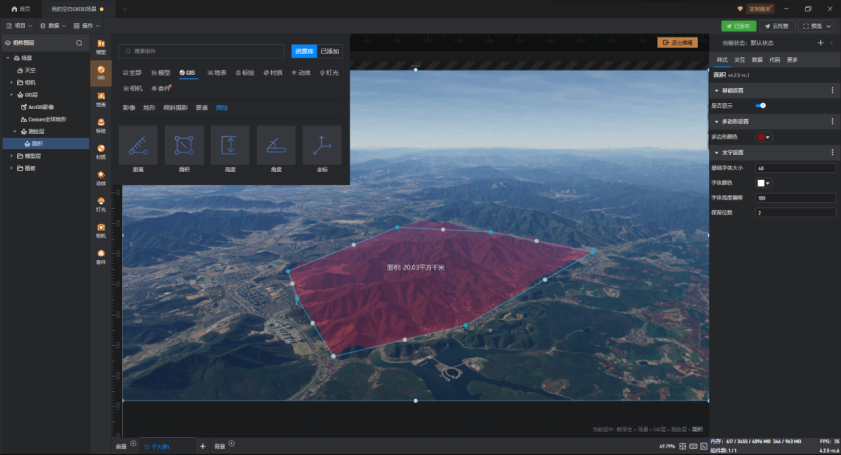The width and height of the screenshot is (841, 455).
Task: Switch to the 地形 sub-tab
Action: pos(149,108)
